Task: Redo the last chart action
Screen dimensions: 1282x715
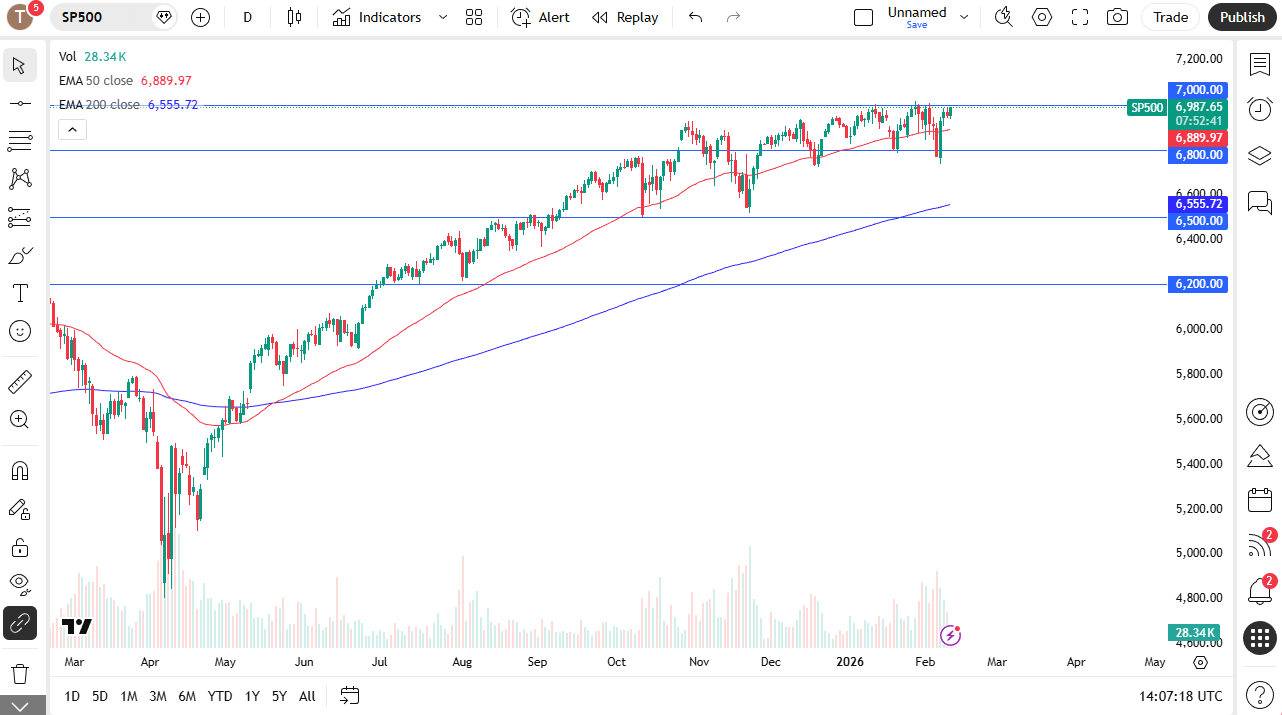Action: (733, 17)
